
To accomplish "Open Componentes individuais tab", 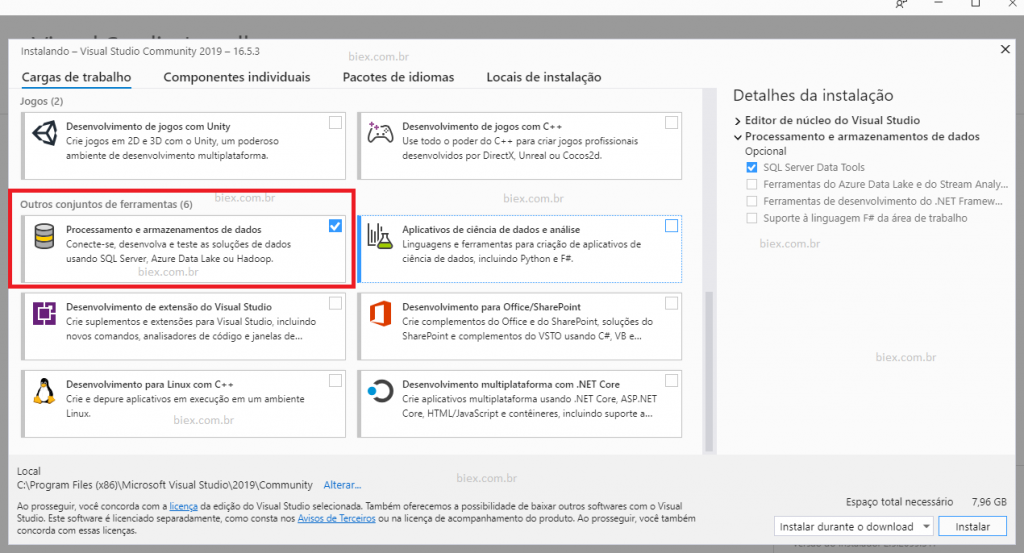I will point(236,77).
